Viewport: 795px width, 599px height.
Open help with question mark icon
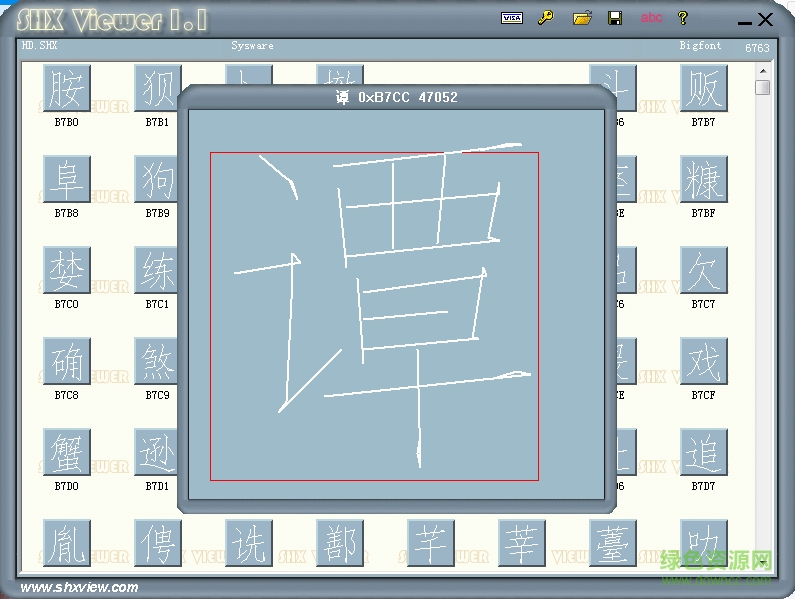click(683, 18)
